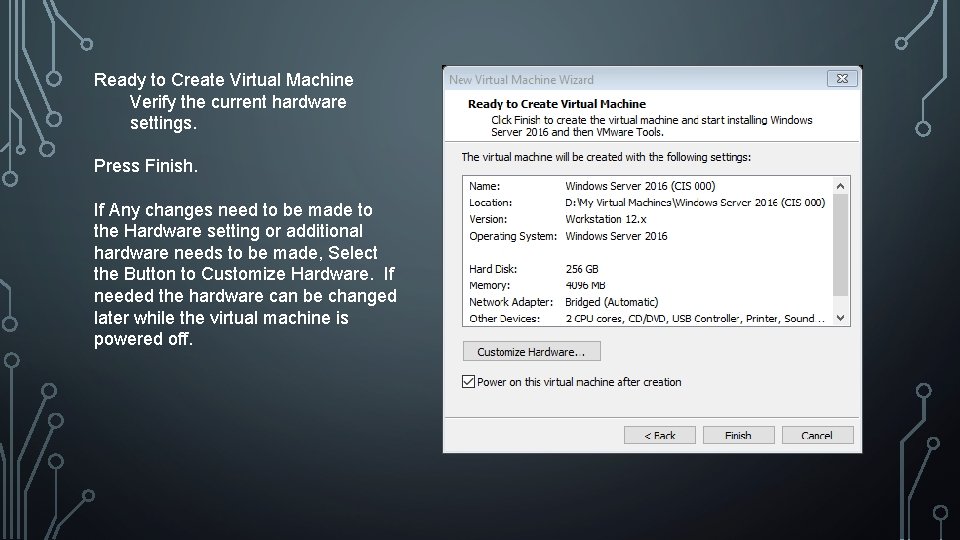Select the Other Devices value row
Viewport: 960px width, 540px height.
695,318
